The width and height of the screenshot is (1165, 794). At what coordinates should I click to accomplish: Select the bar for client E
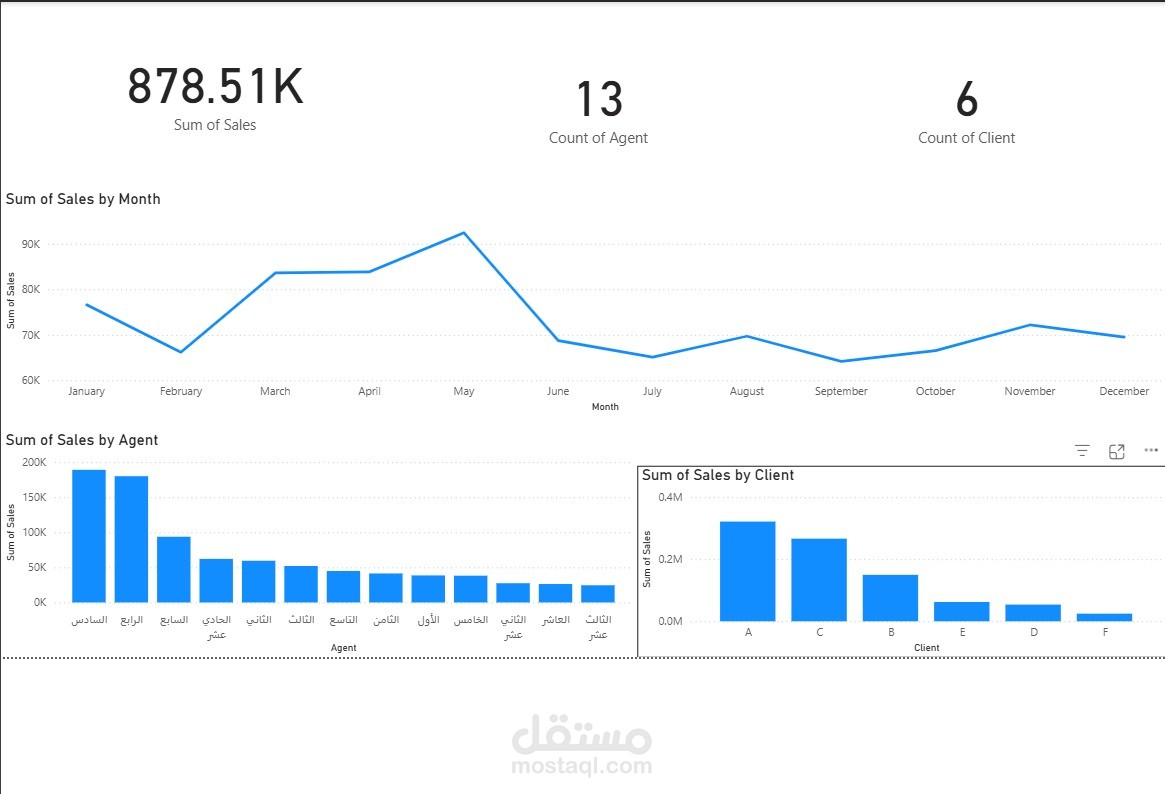pyautogui.click(x=961, y=611)
